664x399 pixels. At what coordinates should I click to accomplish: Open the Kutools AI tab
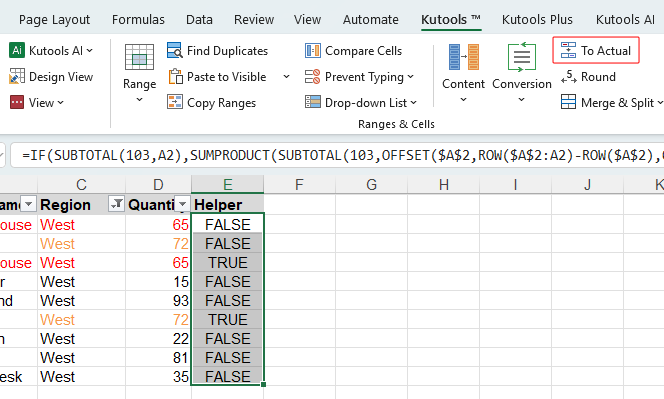click(625, 19)
